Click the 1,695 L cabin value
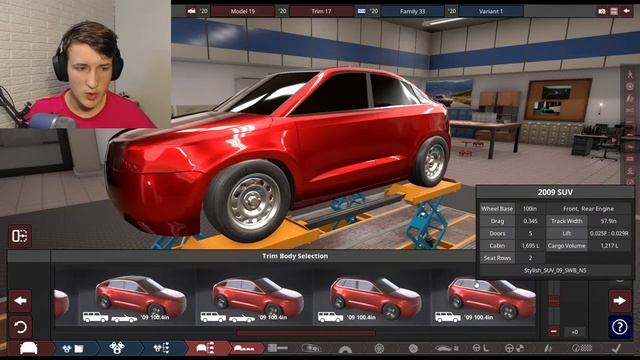The image size is (640, 360). click(530, 246)
